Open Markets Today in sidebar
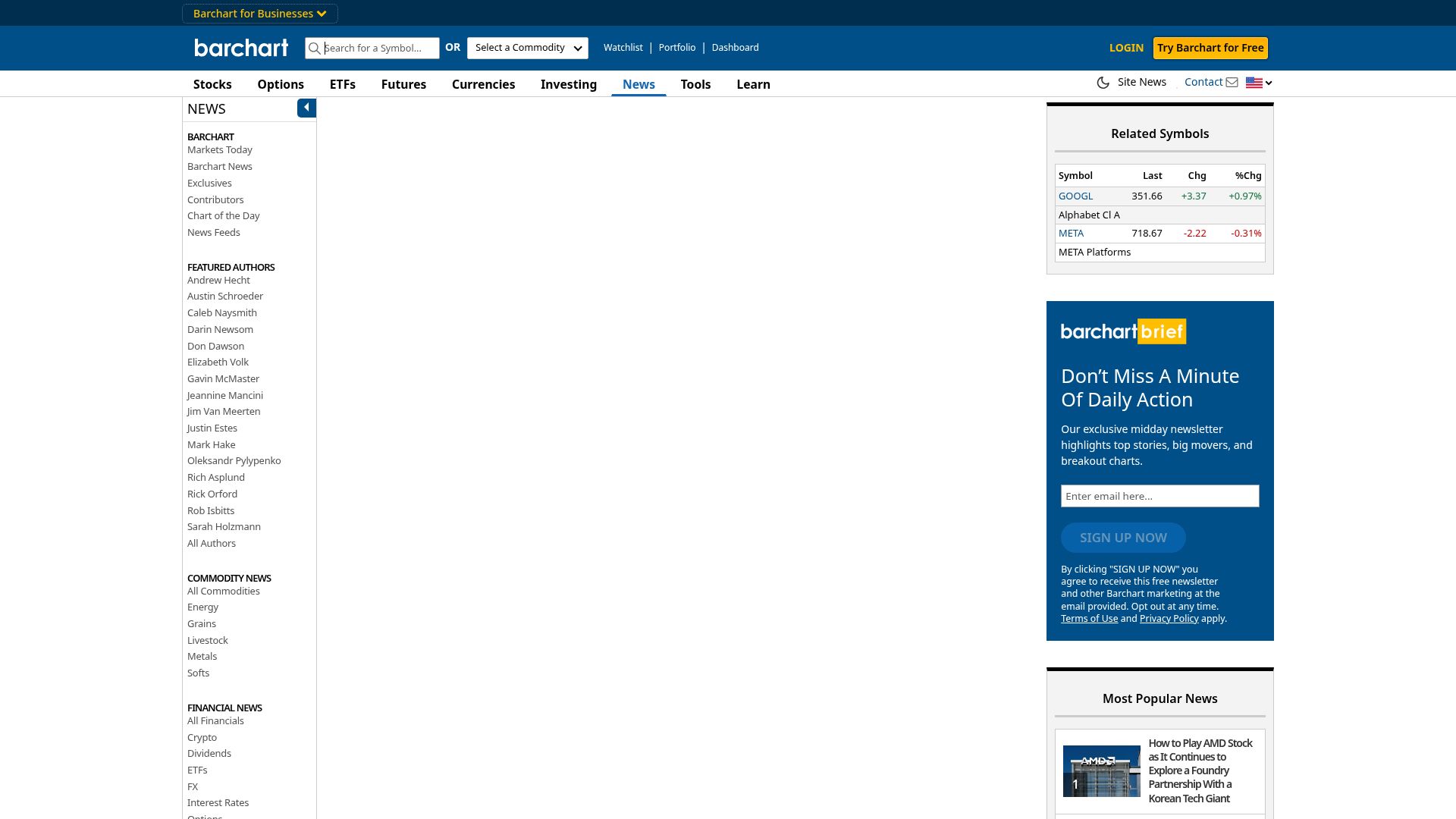Screen dimensions: 1456x819 coord(220,150)
